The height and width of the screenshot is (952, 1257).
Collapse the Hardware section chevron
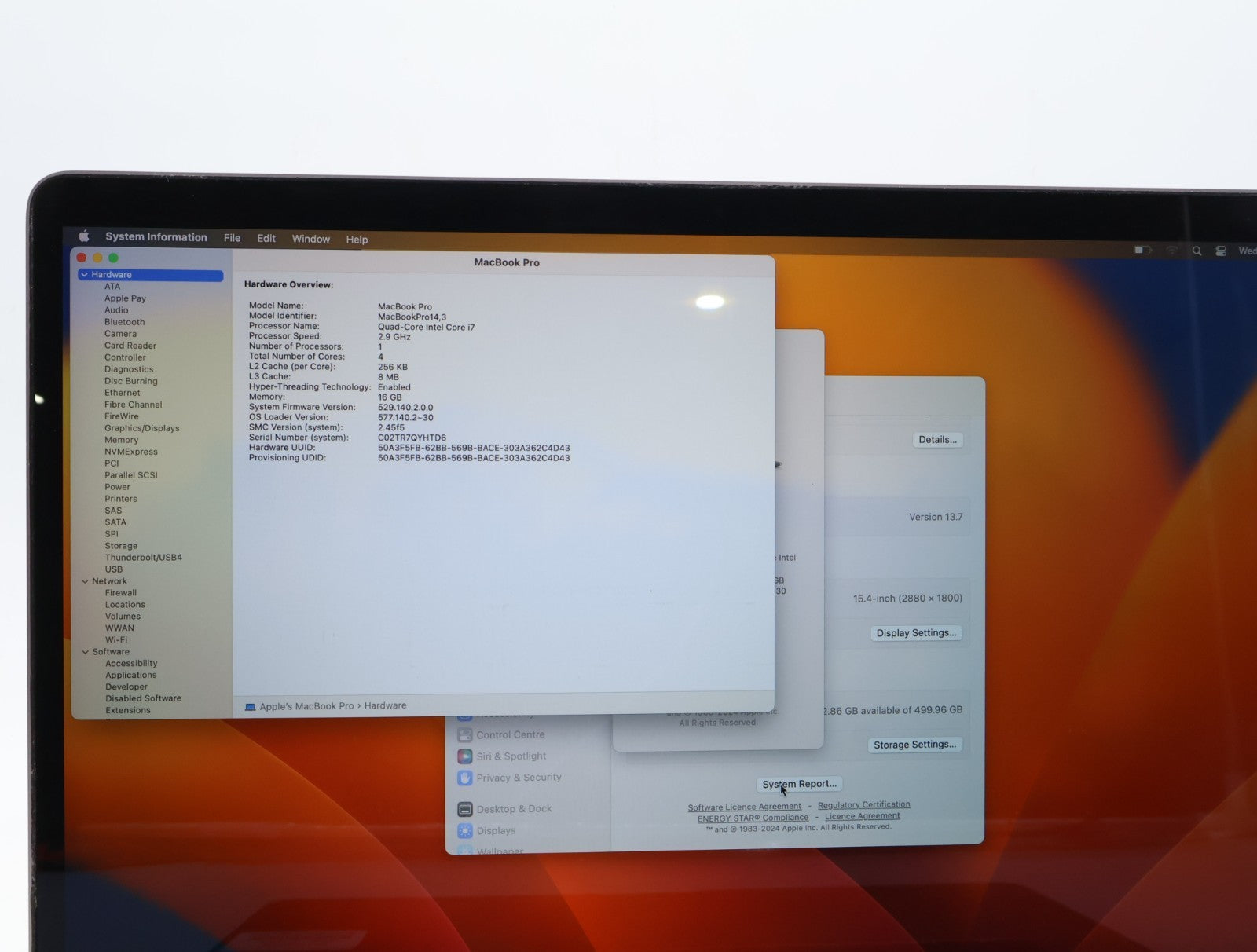(84, 275)
